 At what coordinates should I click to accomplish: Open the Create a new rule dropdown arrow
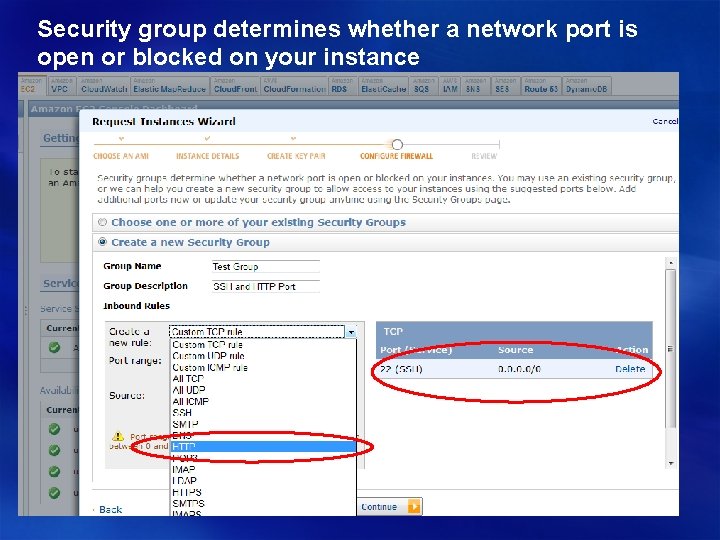tap(351, 332)
